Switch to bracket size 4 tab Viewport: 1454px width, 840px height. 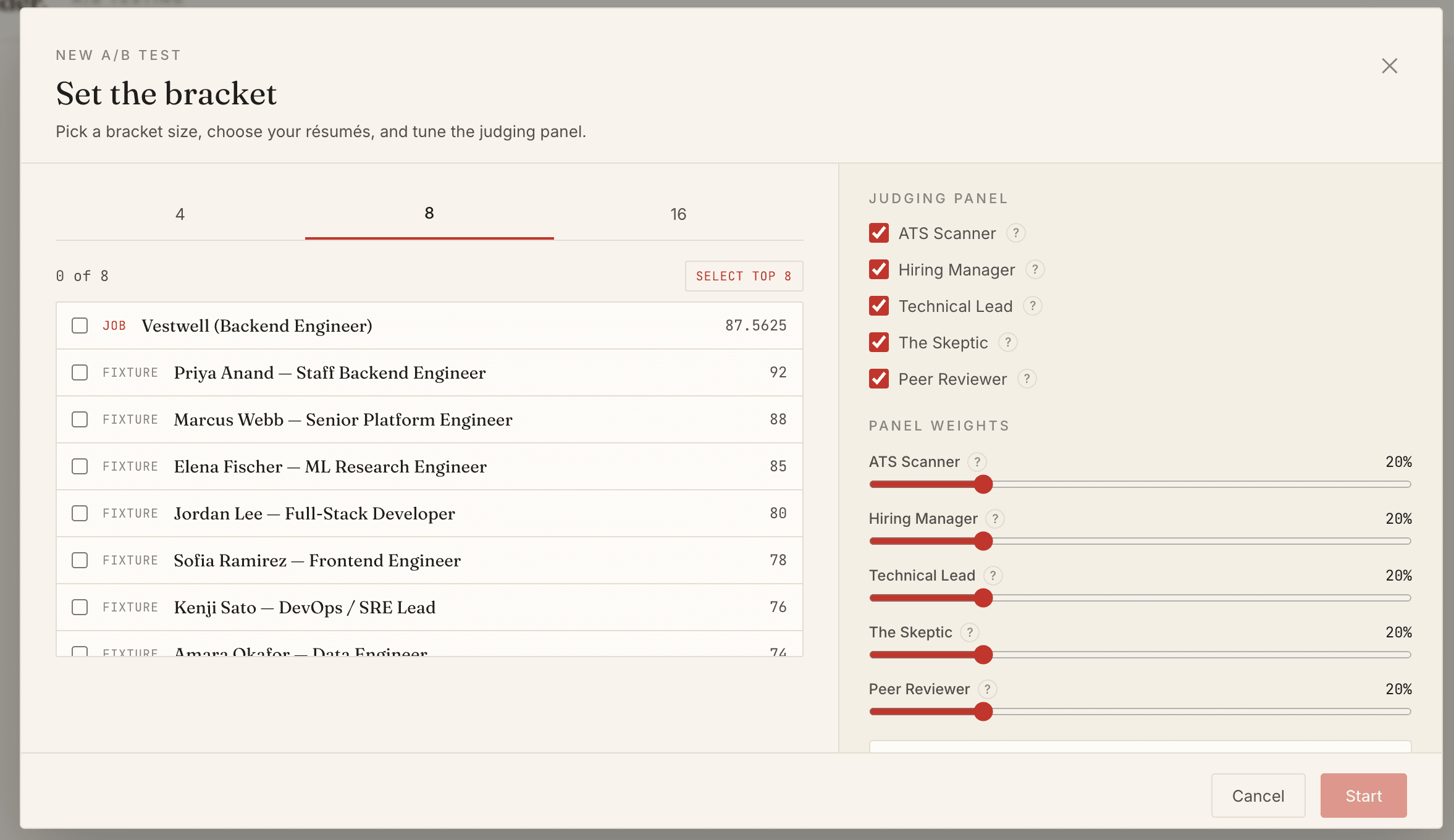(x=180, y=214)
